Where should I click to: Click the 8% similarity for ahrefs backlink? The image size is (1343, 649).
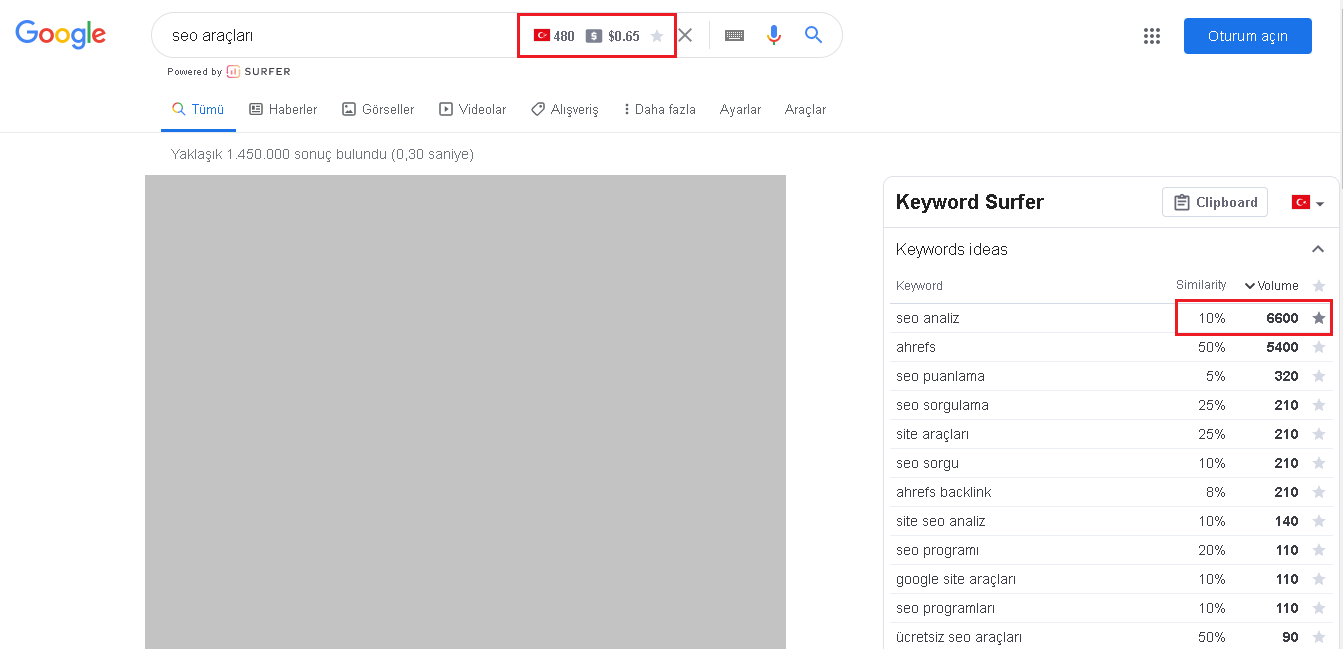pyautogui.click(x=1215, y=492)
